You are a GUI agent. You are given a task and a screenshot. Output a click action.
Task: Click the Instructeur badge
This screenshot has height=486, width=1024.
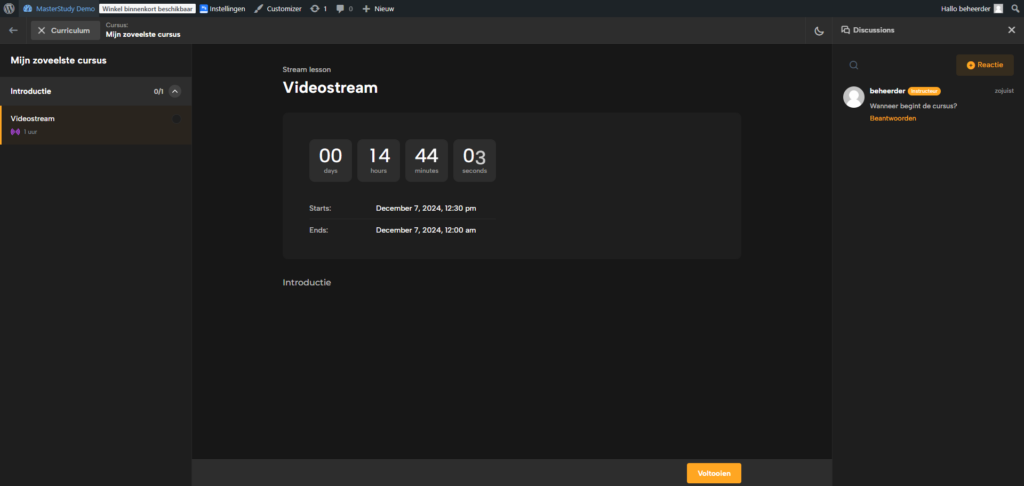tap(924, 91)
